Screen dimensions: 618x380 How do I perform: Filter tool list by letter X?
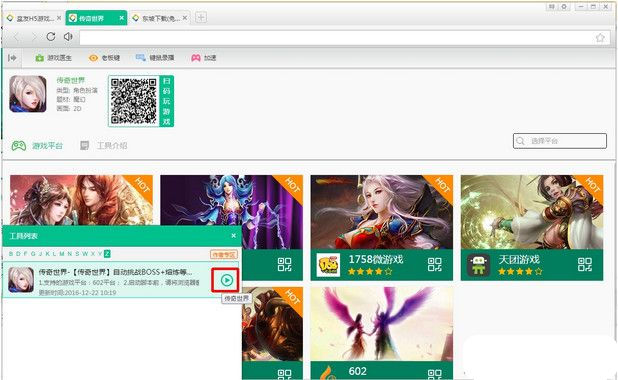[x=93, y=254]
